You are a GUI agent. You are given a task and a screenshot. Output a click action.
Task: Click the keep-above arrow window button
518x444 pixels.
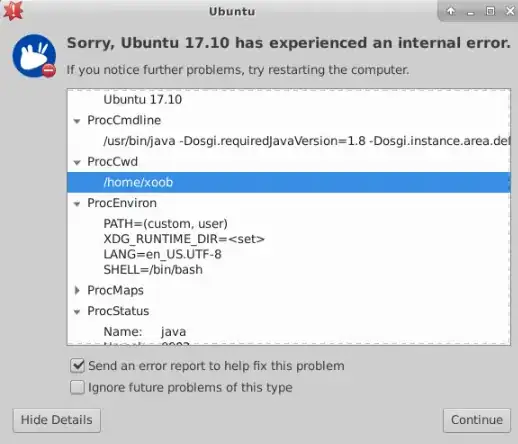[x=451, y=11]
